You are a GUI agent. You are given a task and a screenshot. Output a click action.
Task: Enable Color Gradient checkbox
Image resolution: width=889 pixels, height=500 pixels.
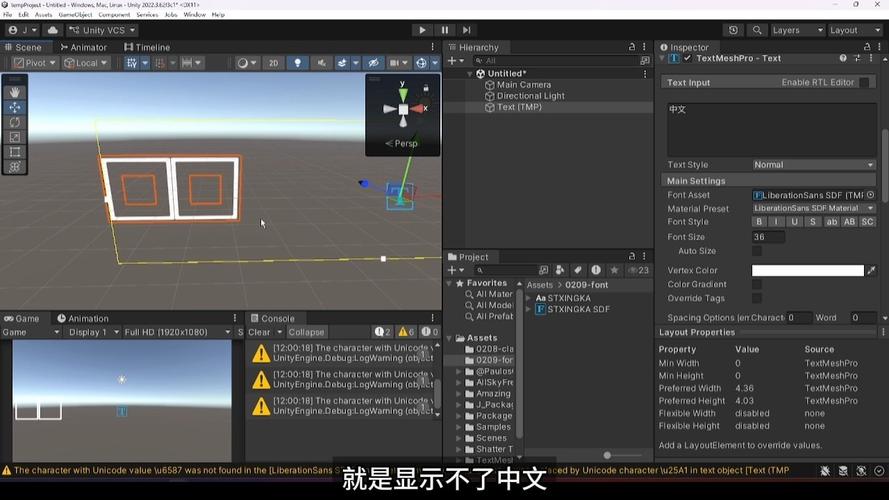[757, 285]
